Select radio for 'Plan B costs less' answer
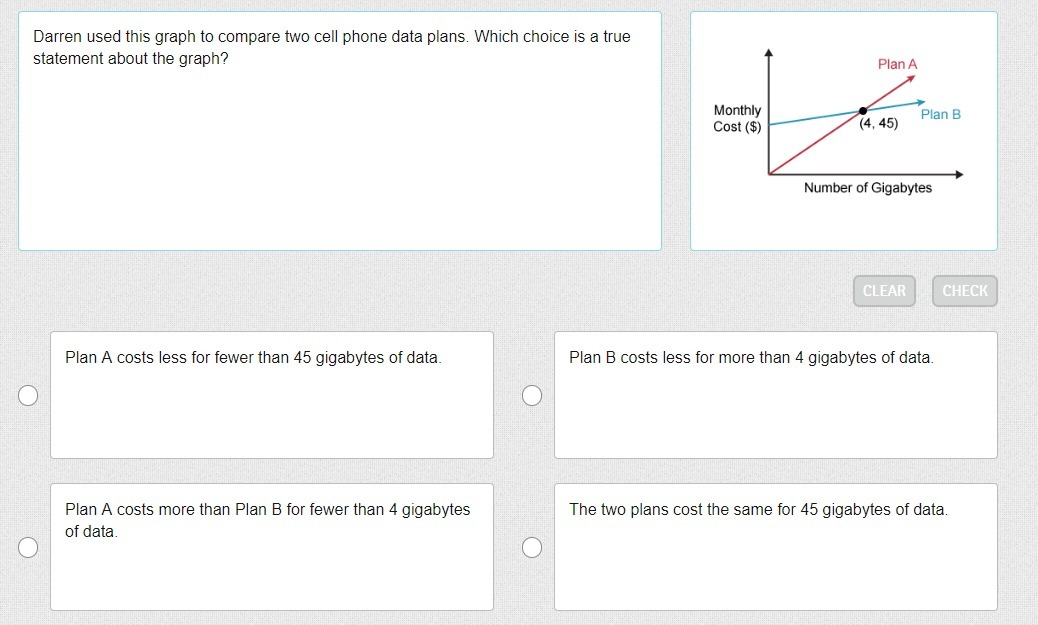This screenshot has width=1038, height=625. click(x=533, y=396)
